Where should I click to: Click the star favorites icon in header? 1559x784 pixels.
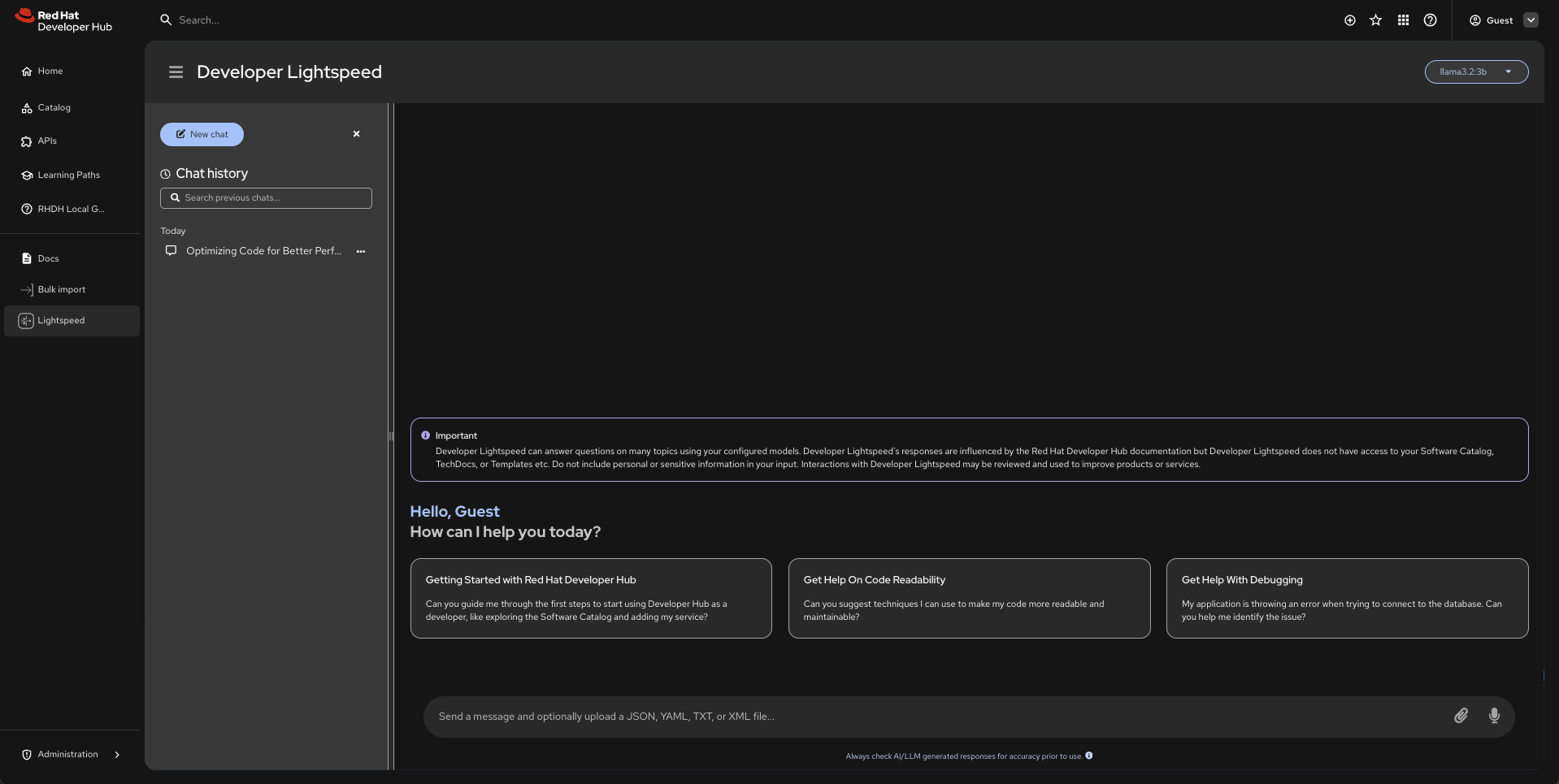point(1375,20)
